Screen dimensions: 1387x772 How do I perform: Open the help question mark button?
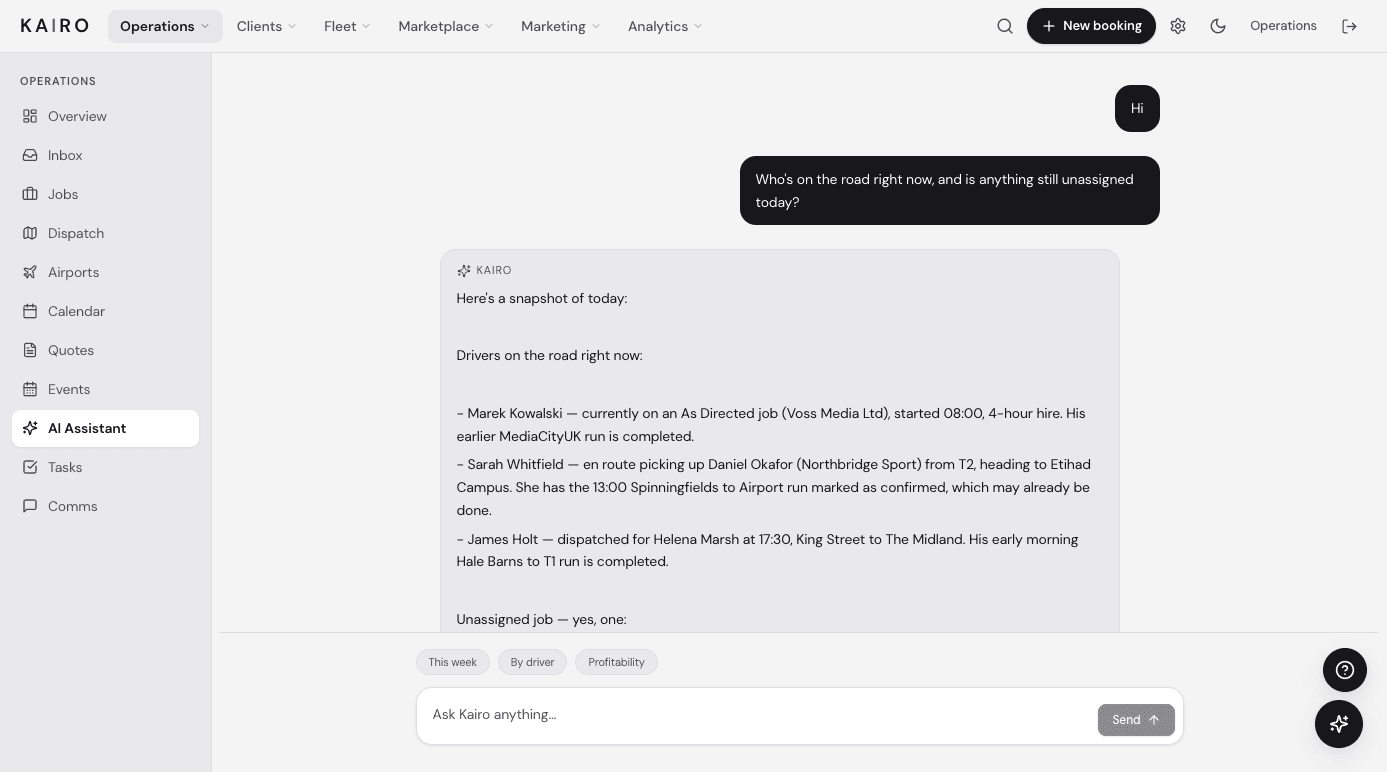pyautogui.click(x=1345, y=670)
